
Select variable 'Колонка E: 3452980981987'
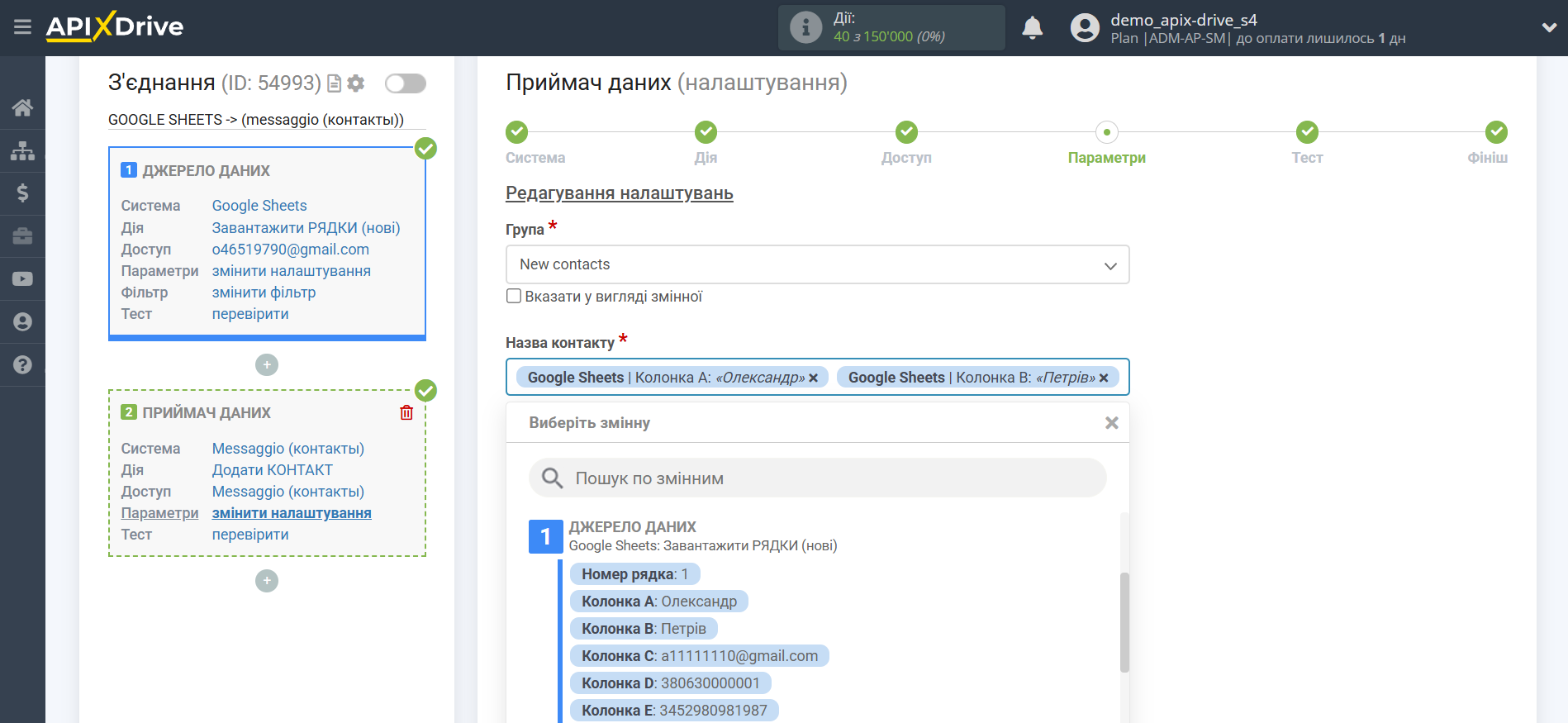pyautogui.click(x=674, y=711)
